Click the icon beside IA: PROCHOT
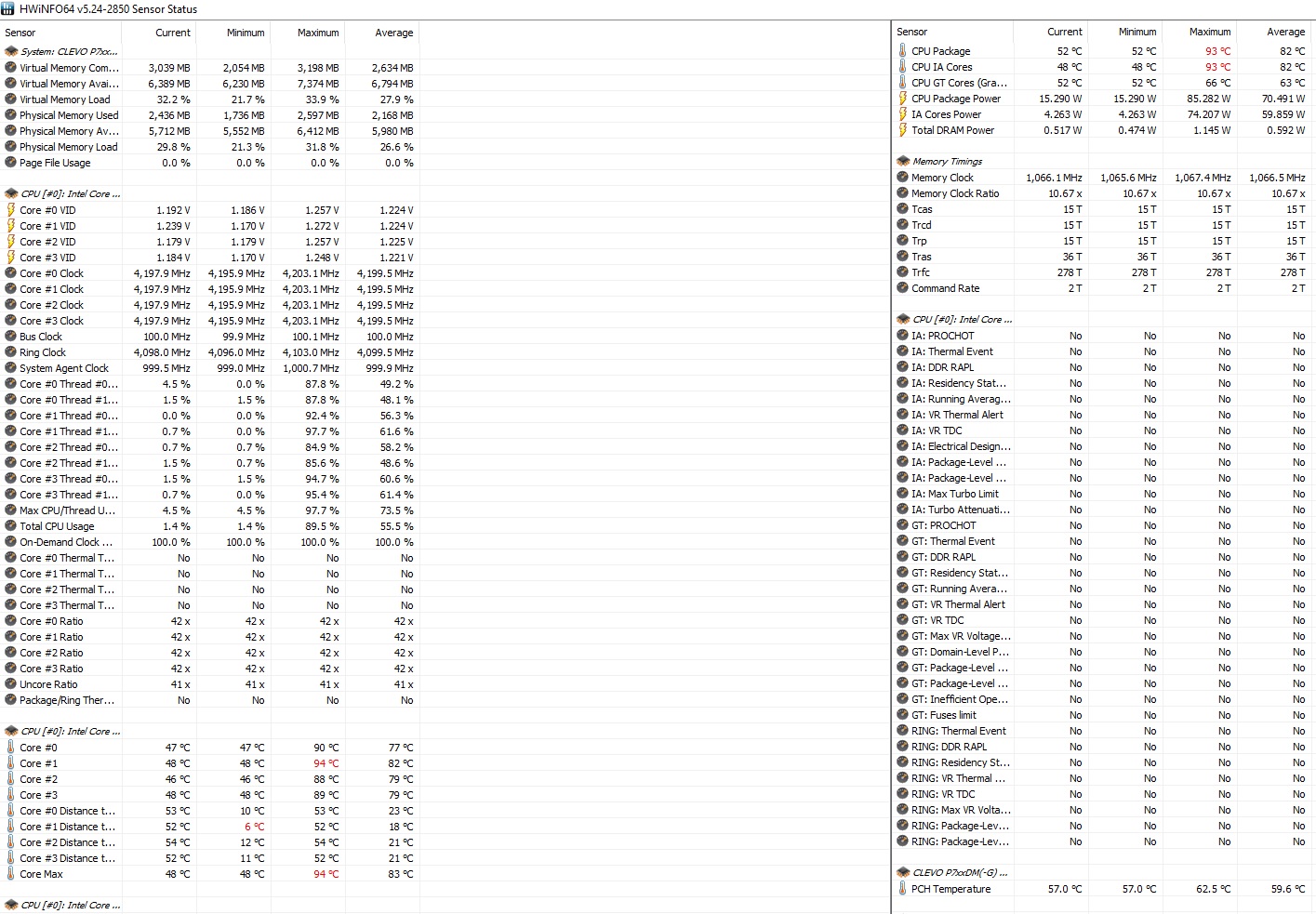Image resolution: width=1316 pixels, height=914 pixels. [902, 335]
